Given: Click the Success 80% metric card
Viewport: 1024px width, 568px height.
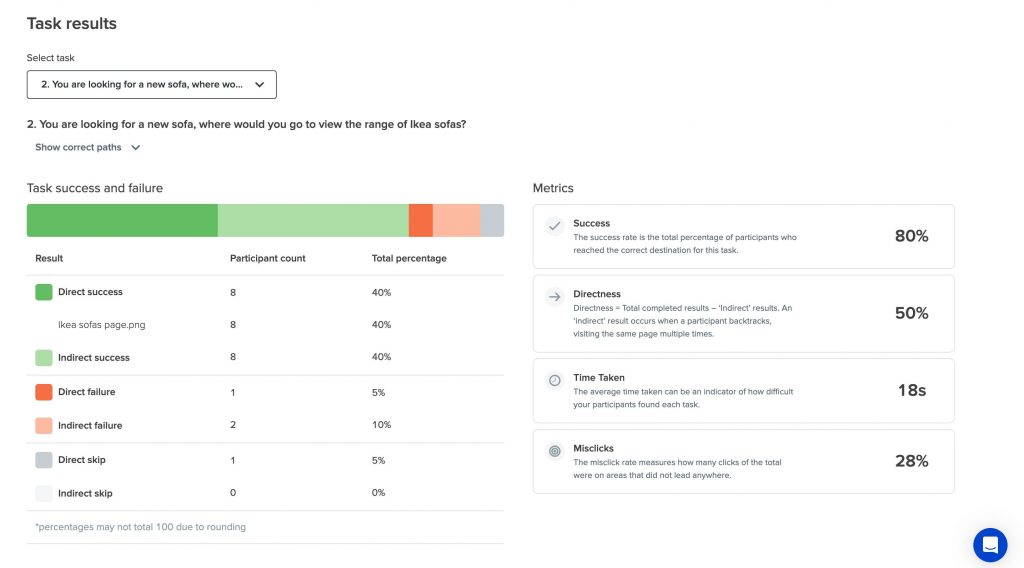Looking at the screenshot, I should tap(743, 236).
